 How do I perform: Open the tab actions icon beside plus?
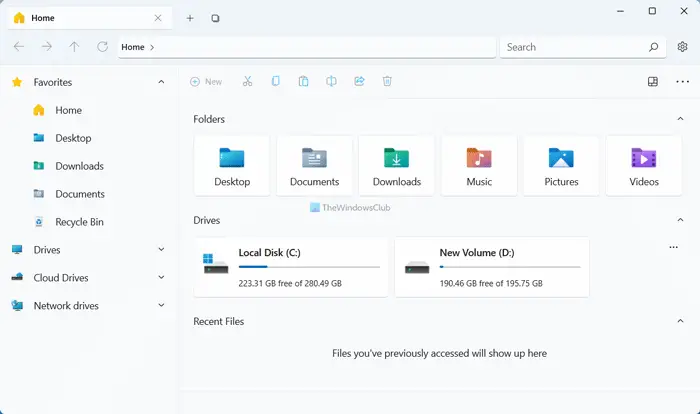point(215,18)
